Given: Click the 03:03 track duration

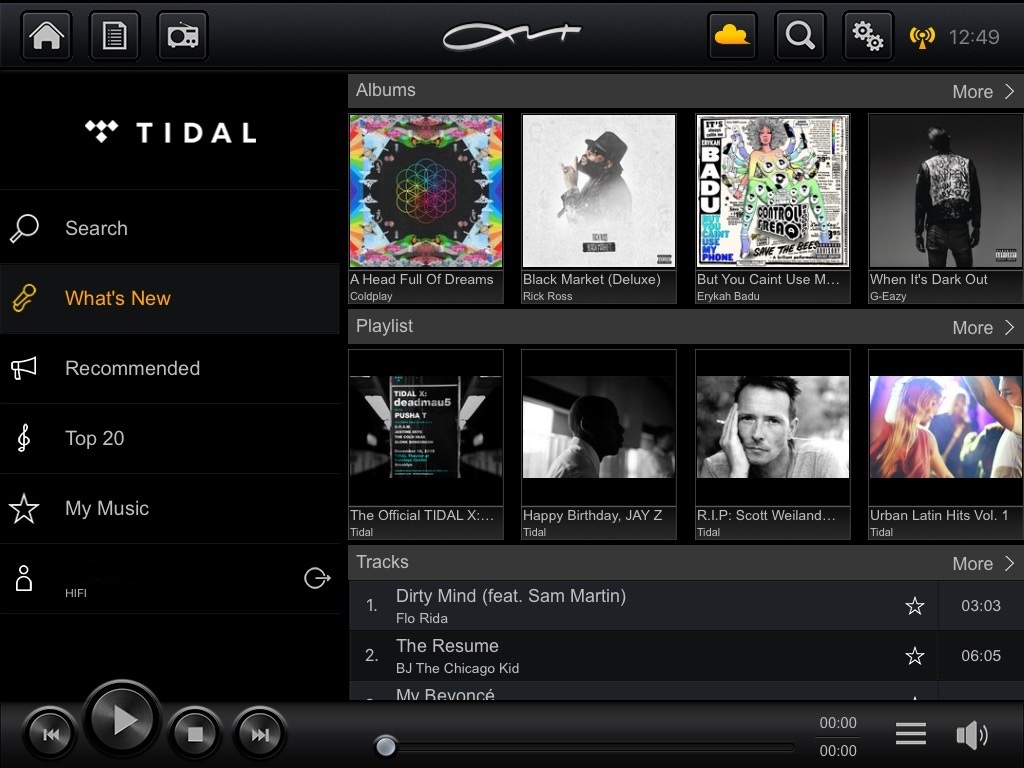Looking at the screenshot, I should 981,606.
